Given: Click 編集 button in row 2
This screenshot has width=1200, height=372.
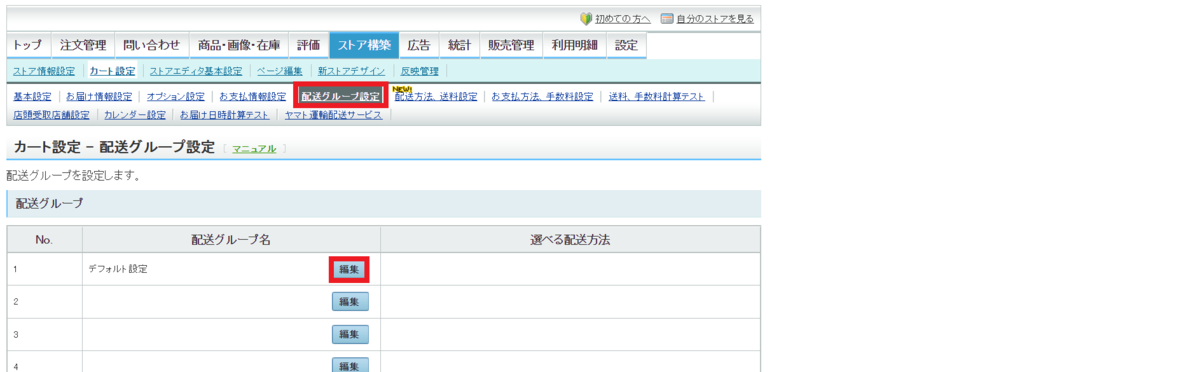Looking at the screenshot, I should tap(350, 301).
